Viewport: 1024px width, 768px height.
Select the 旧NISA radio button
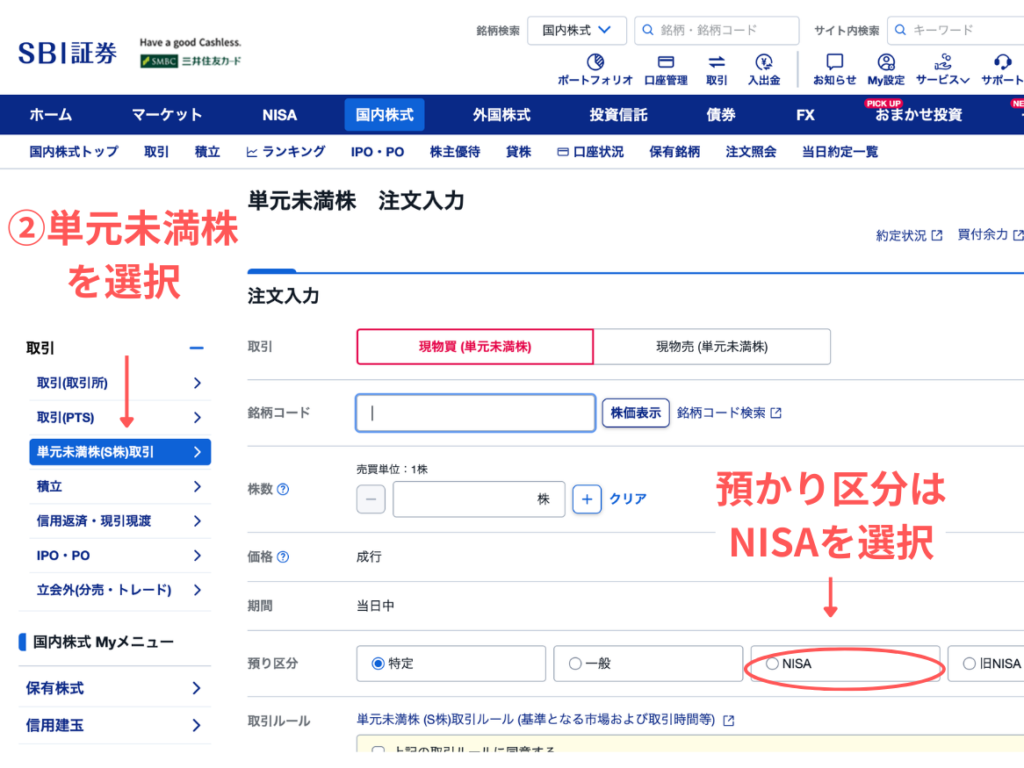[969, 663]
